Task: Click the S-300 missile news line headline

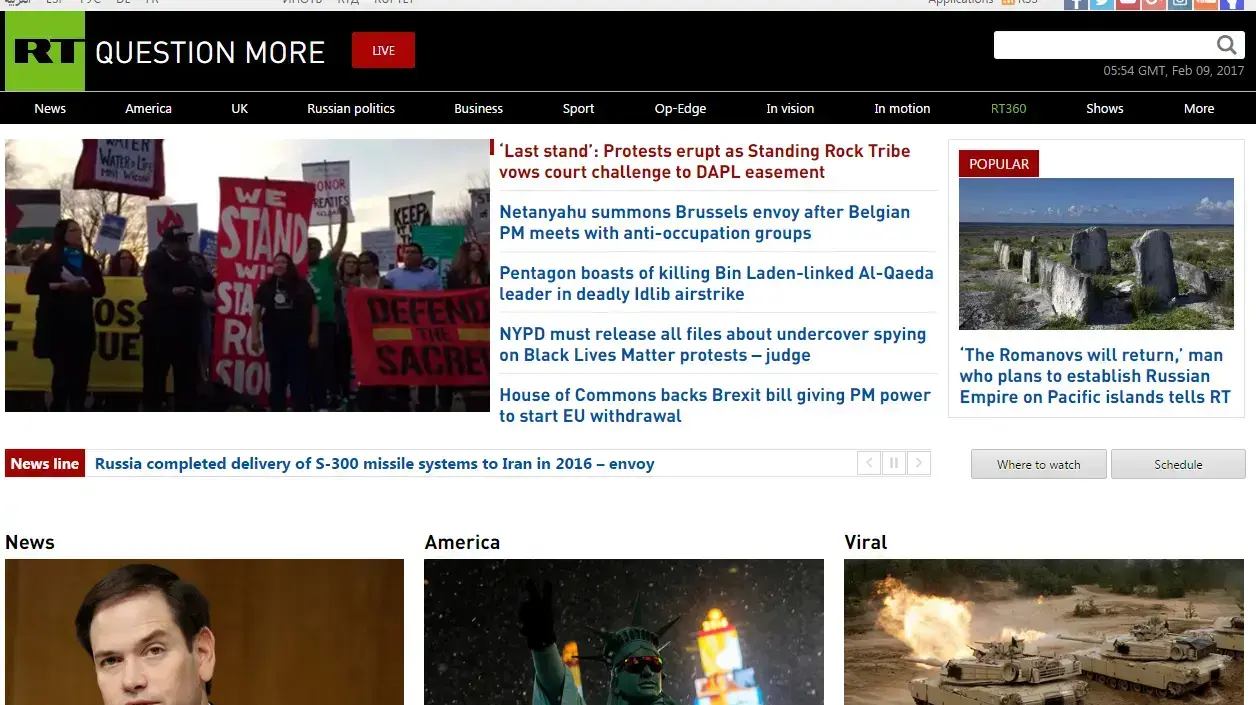Action: tap(375, 464)
